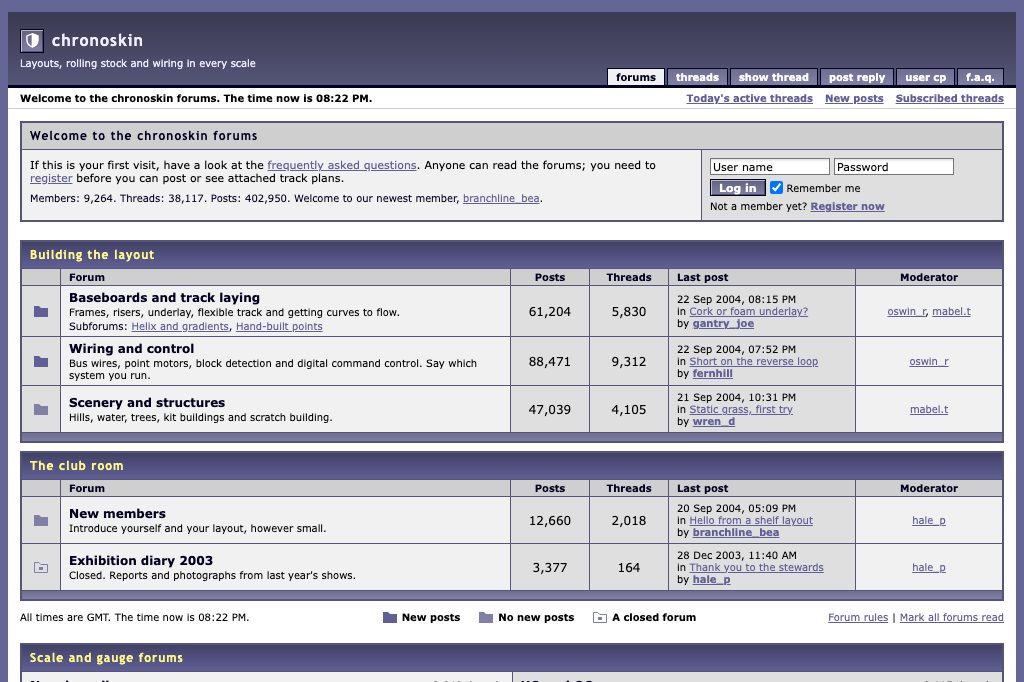Toggle the Remember me checkbox

click(x=776, y=187)
